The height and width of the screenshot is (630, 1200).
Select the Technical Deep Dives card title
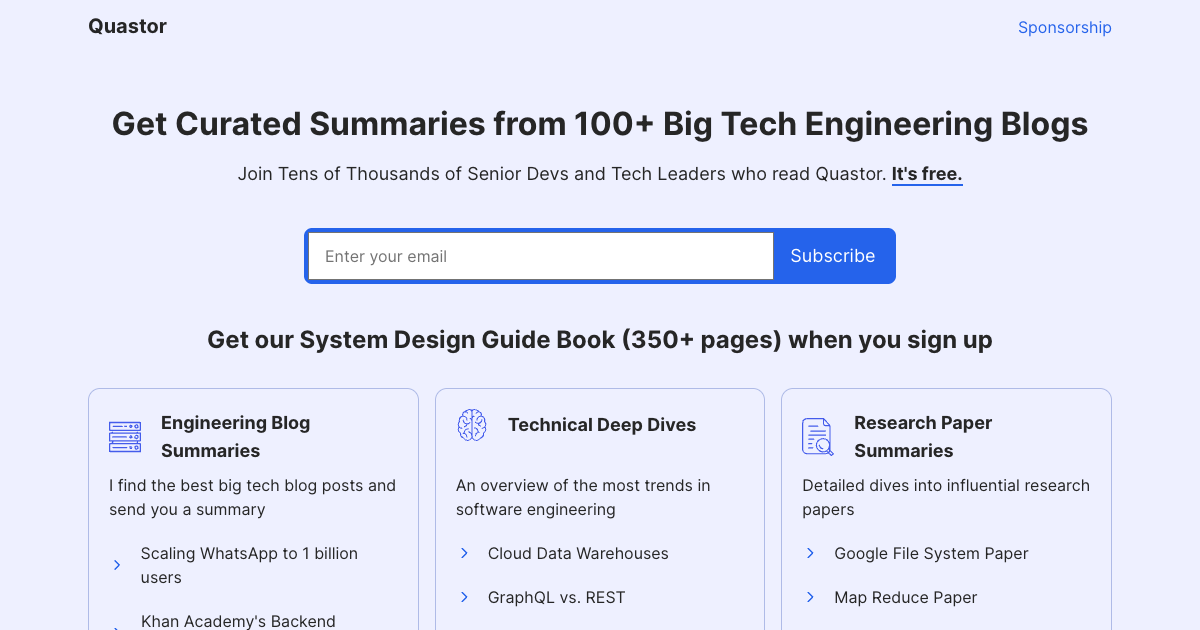pos(601,425)
